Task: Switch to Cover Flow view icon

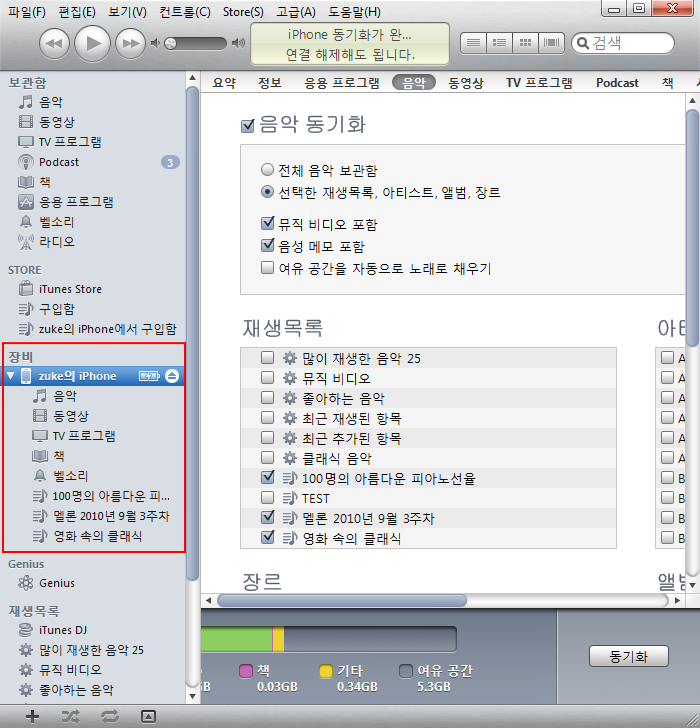Action: [x=551, y=43]
